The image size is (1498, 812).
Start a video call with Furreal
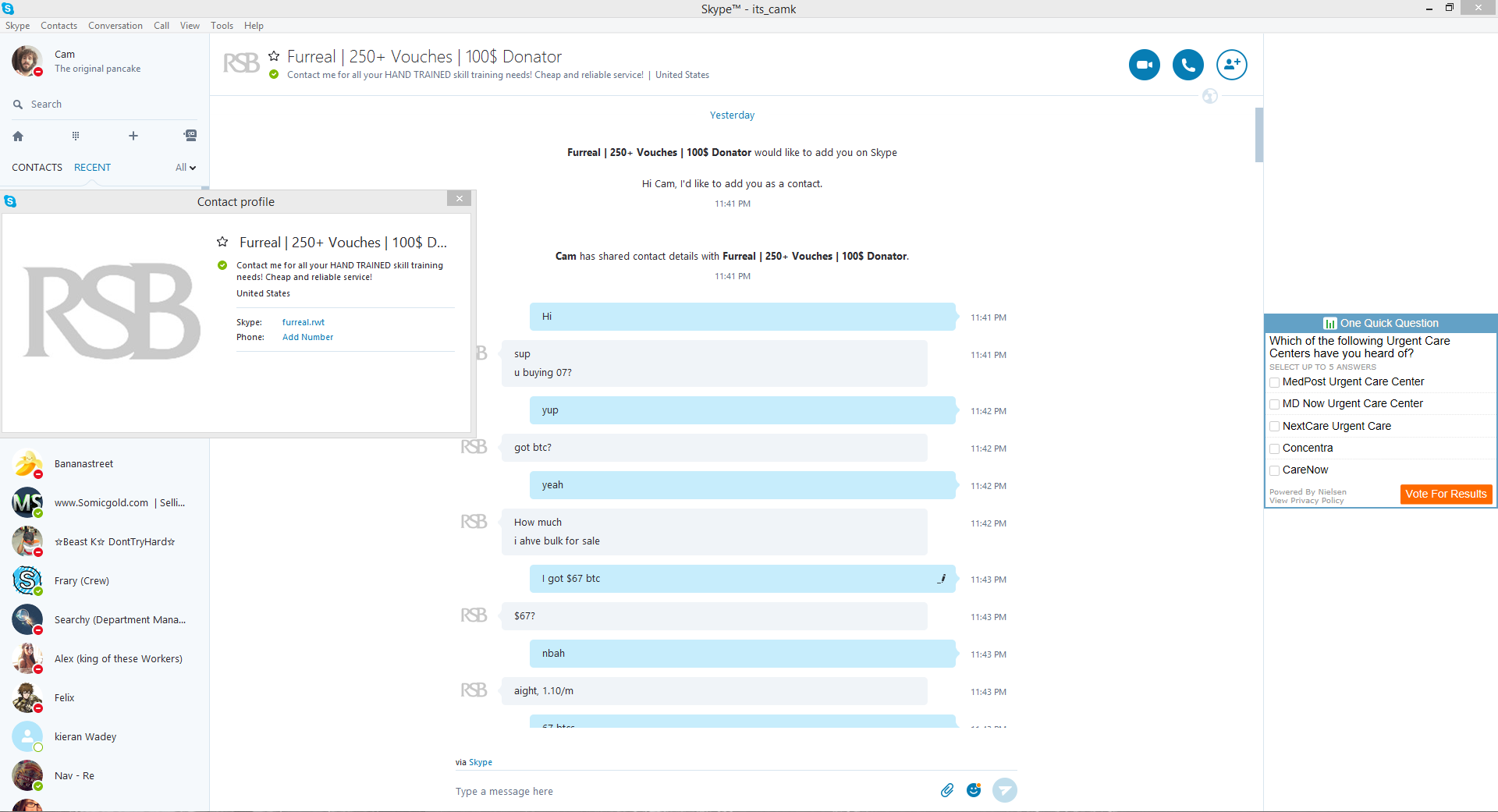1144,65
